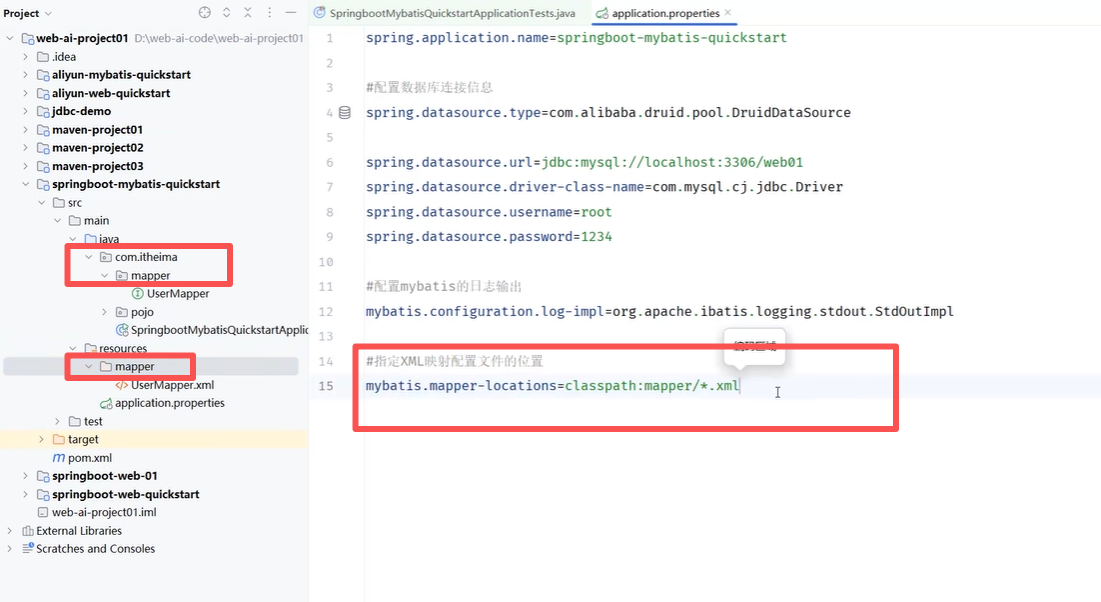Screen dimensions: 1101x602
Task: Click the jdbc-demo module folder icon
Action: coord(43,111)
